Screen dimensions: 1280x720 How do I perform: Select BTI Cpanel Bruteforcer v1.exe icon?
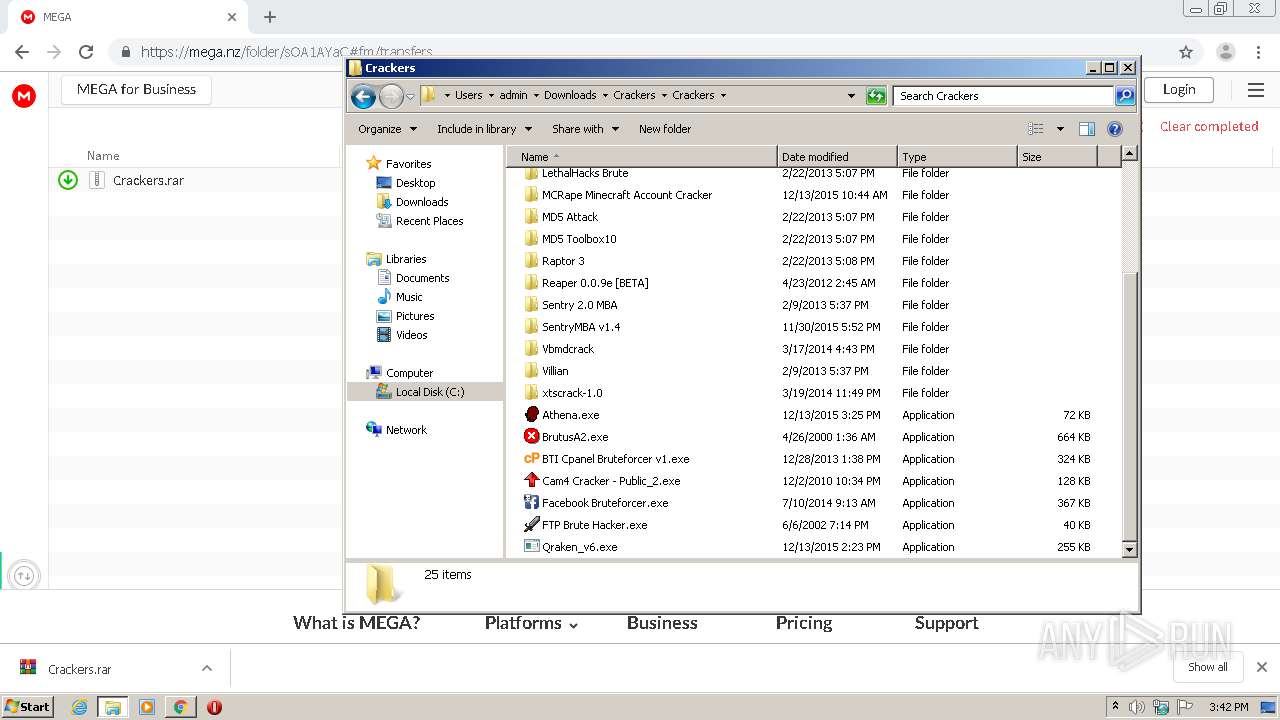tap(532, 459)
